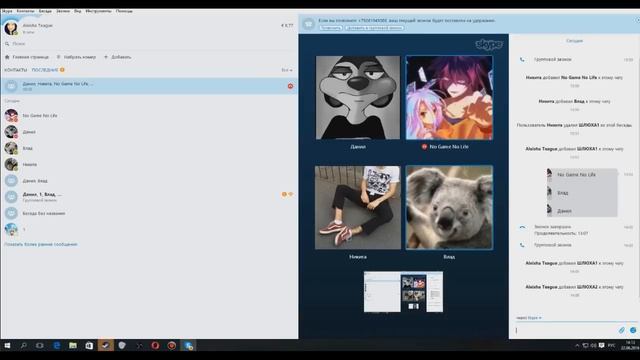Open the Набрать номер dial pad
This screenshot has height=360, width=640.
(76, 57)
